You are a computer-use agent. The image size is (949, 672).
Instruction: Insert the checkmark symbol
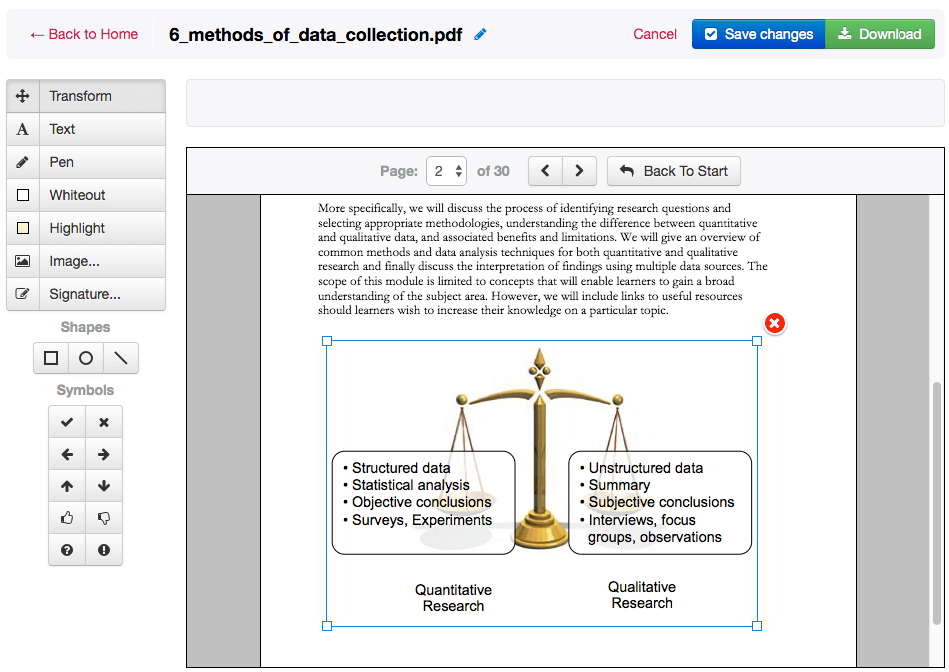67,422
